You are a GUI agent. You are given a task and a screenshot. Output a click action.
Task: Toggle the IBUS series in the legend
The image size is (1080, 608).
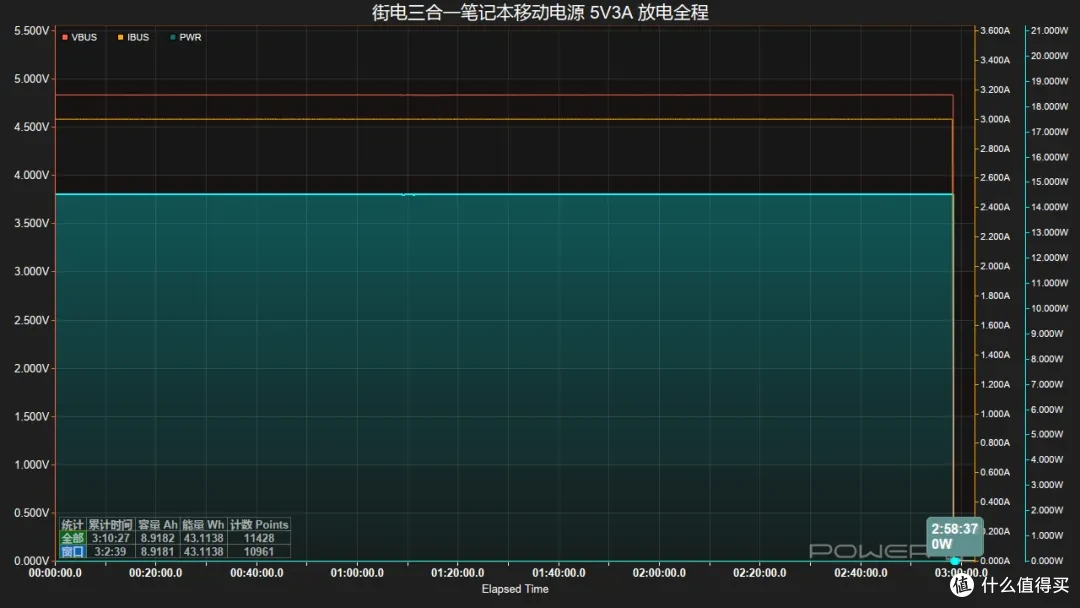[x=133, y=37]
